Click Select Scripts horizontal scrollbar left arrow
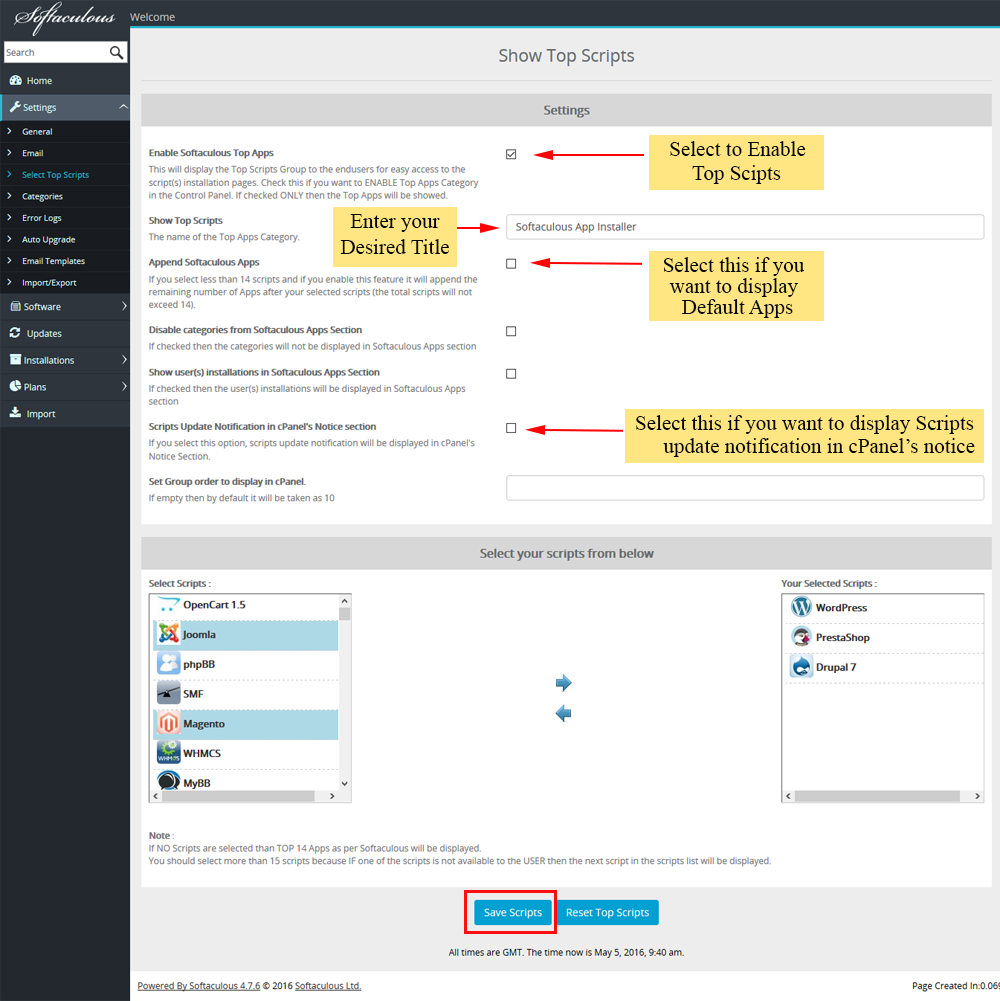 tap(156, 796)
